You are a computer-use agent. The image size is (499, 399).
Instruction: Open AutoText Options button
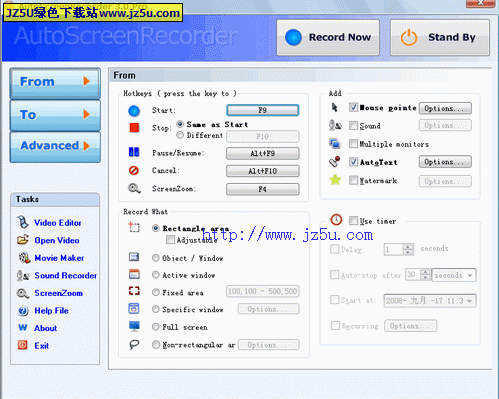[x=445, y=162]
